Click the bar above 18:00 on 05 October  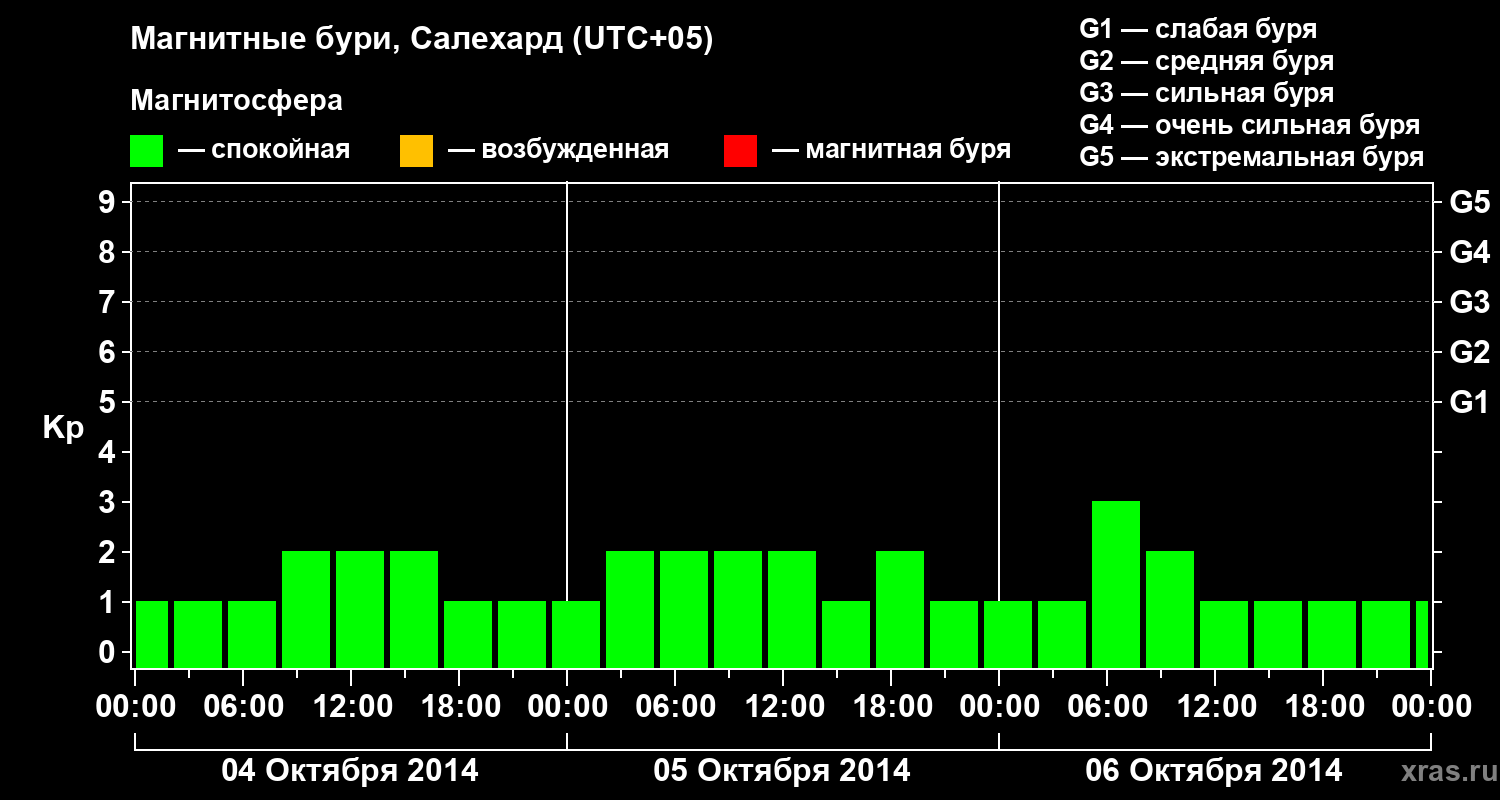tap(900, 610)
